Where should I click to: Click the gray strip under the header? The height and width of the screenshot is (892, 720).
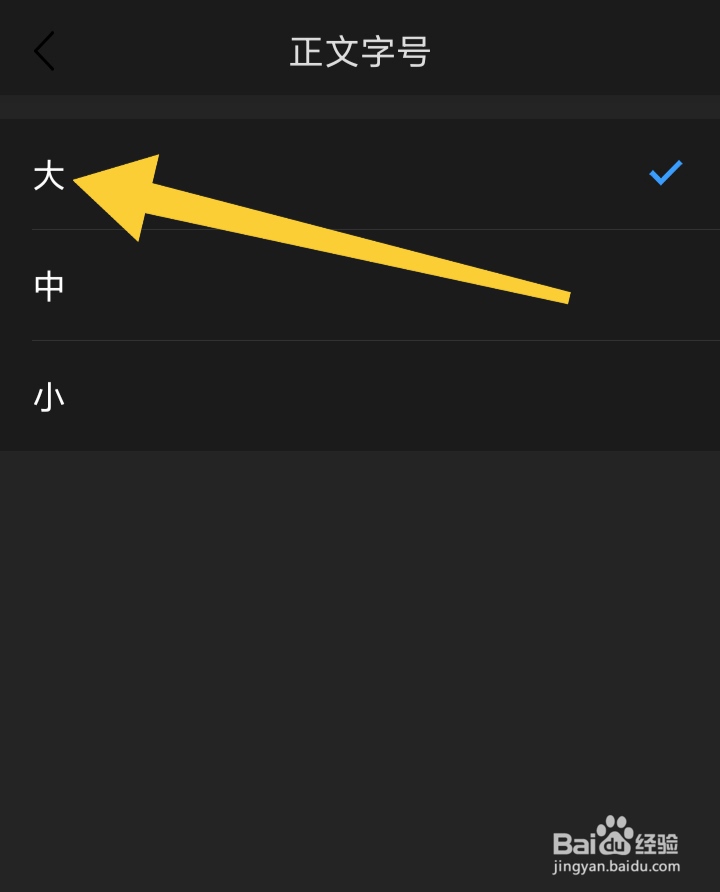[x=360, y=107]
